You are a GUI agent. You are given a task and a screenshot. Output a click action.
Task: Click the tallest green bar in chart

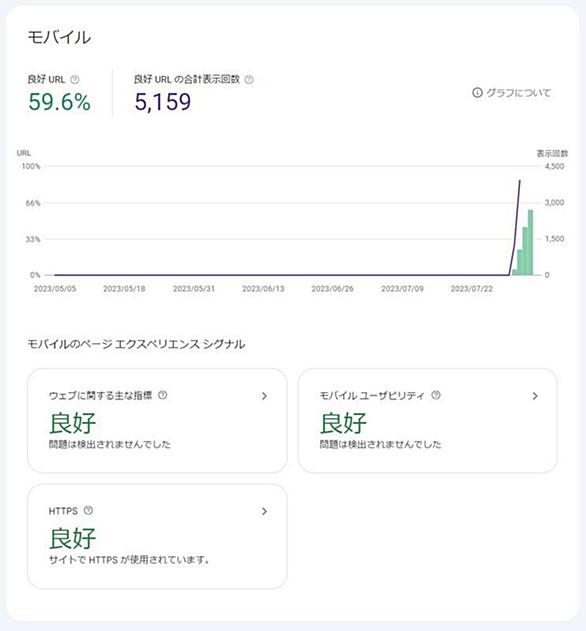click(530, 243)
